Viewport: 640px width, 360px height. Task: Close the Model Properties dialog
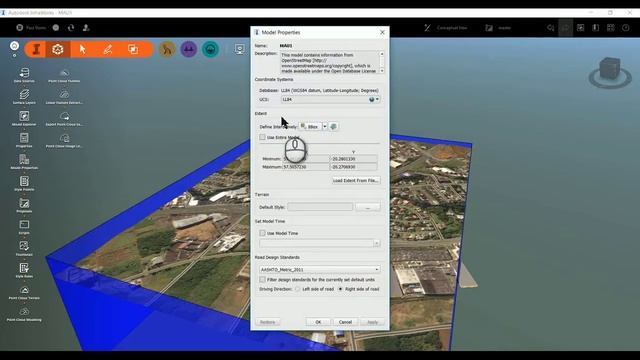point(382,32)
